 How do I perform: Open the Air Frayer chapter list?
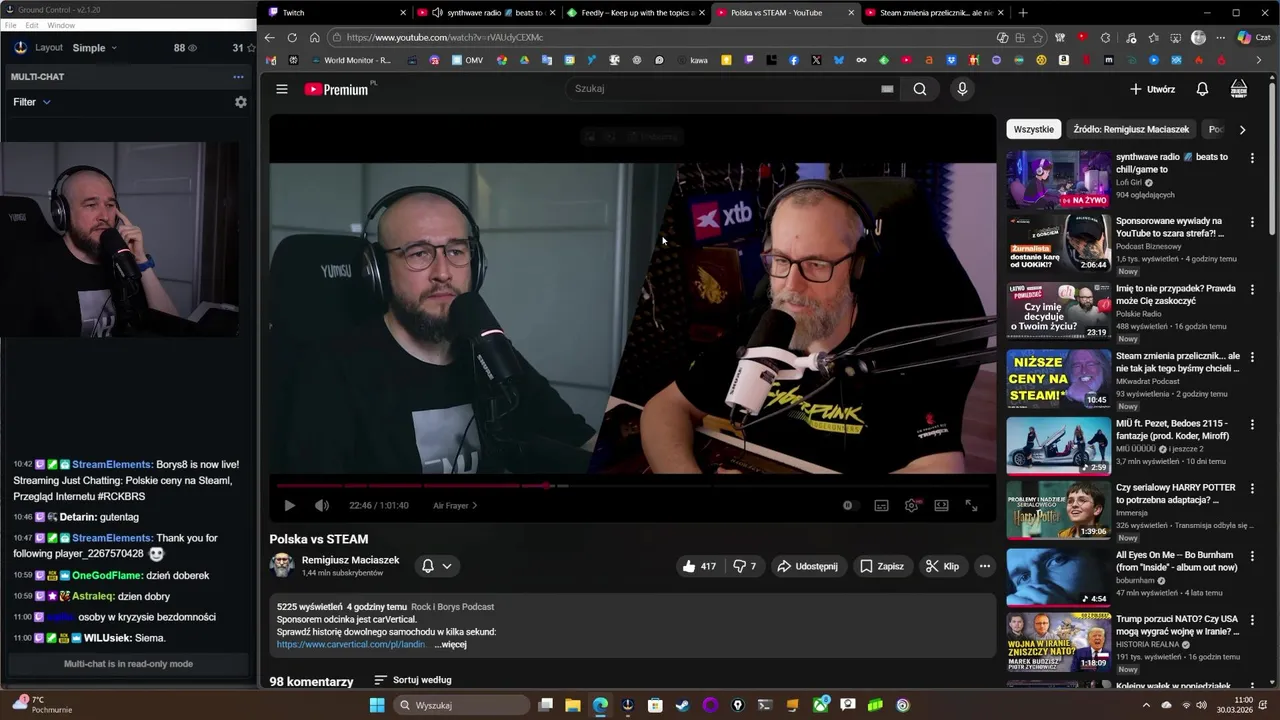pyautogui.click(x=455, y=506)
